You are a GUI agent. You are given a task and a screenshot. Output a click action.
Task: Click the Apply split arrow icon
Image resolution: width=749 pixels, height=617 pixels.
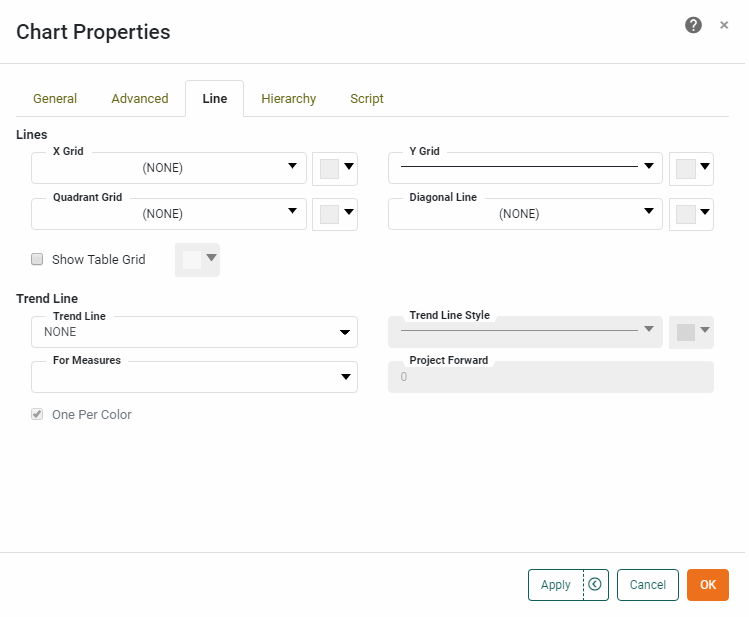click(595, 585)
